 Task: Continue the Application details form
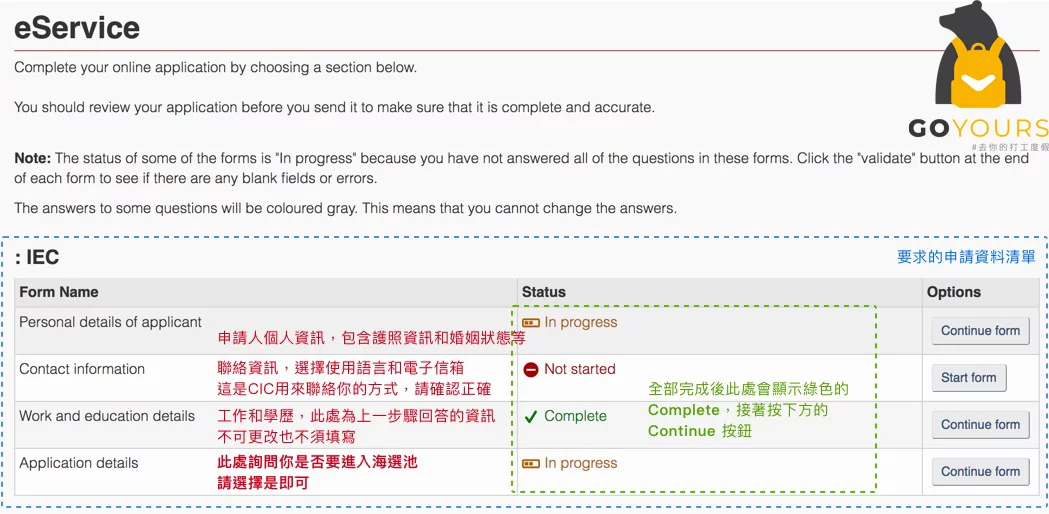click(x=980, y=471)
